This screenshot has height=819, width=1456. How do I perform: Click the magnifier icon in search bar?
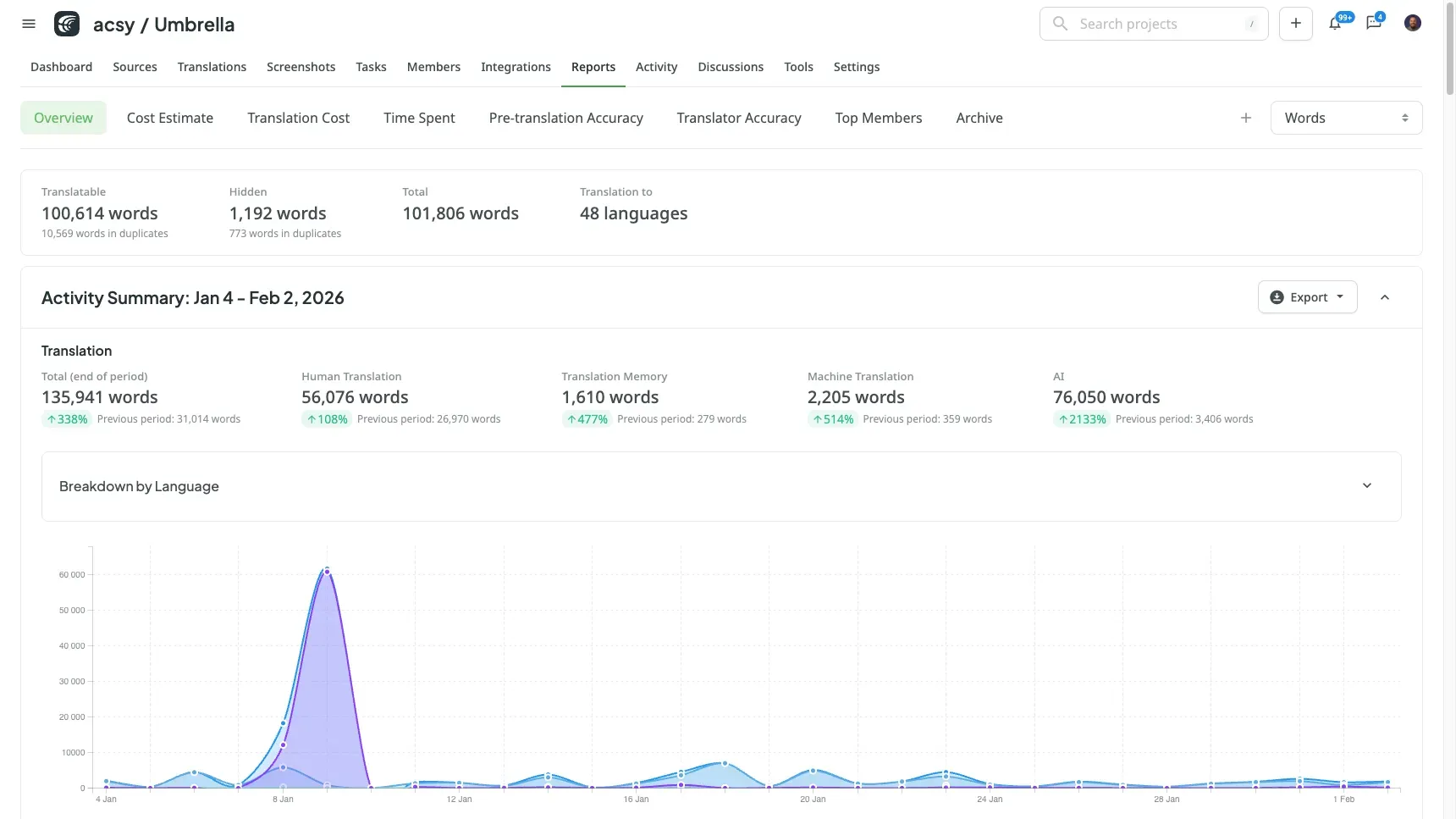[x=1059, y=24]
